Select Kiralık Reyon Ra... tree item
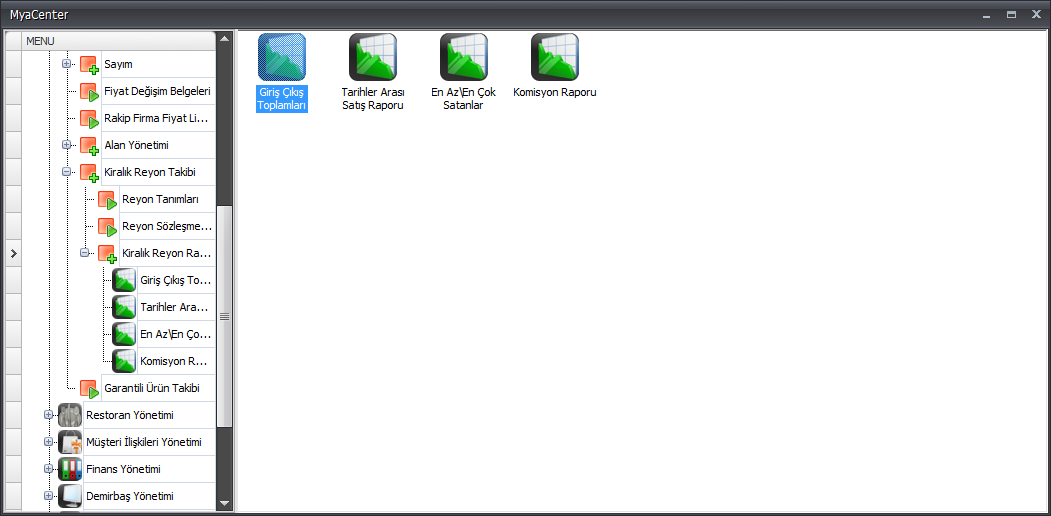1051x516 pixels. point(167,253)
